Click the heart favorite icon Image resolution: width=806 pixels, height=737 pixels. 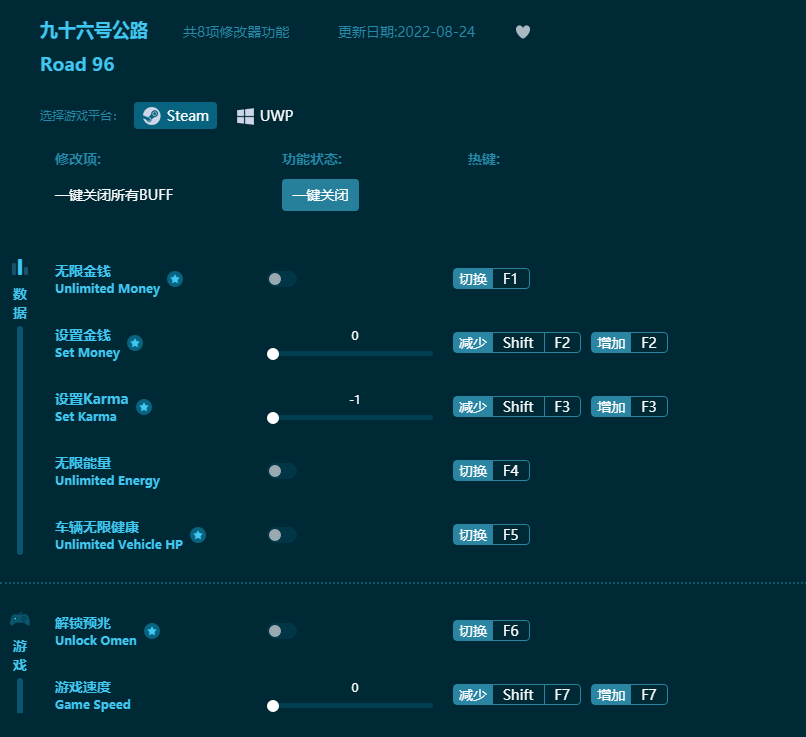[x=523, y=32]
